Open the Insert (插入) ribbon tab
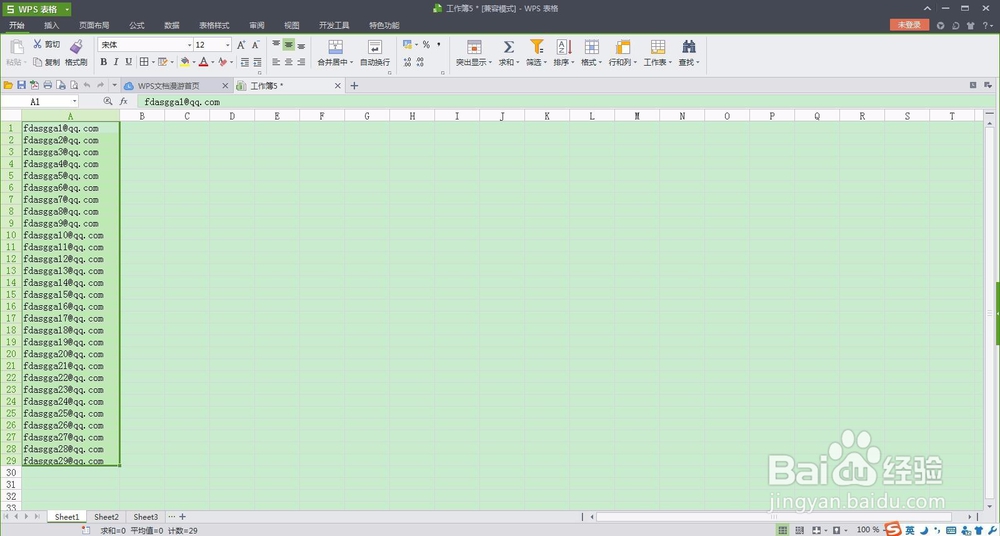 (52, 26)
